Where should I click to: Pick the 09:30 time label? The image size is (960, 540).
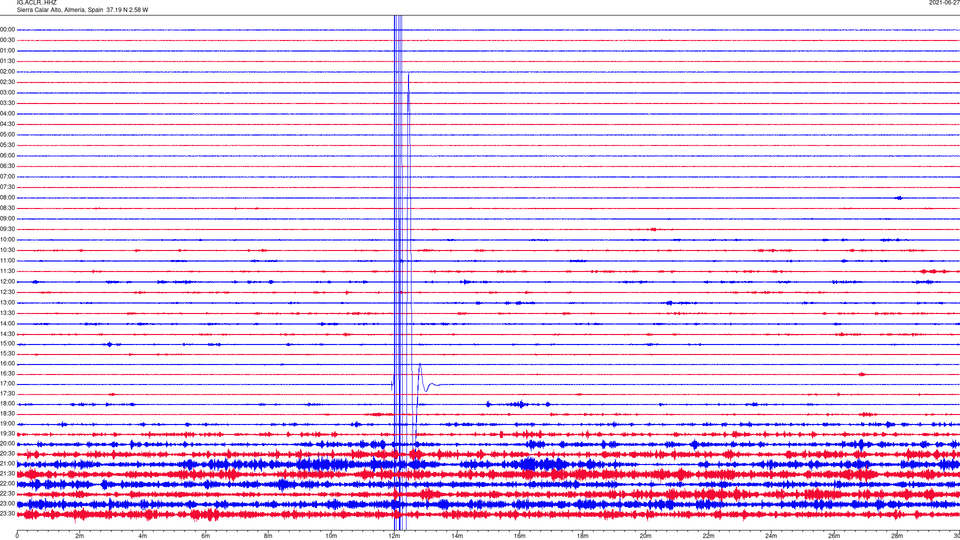coord(7,229)
